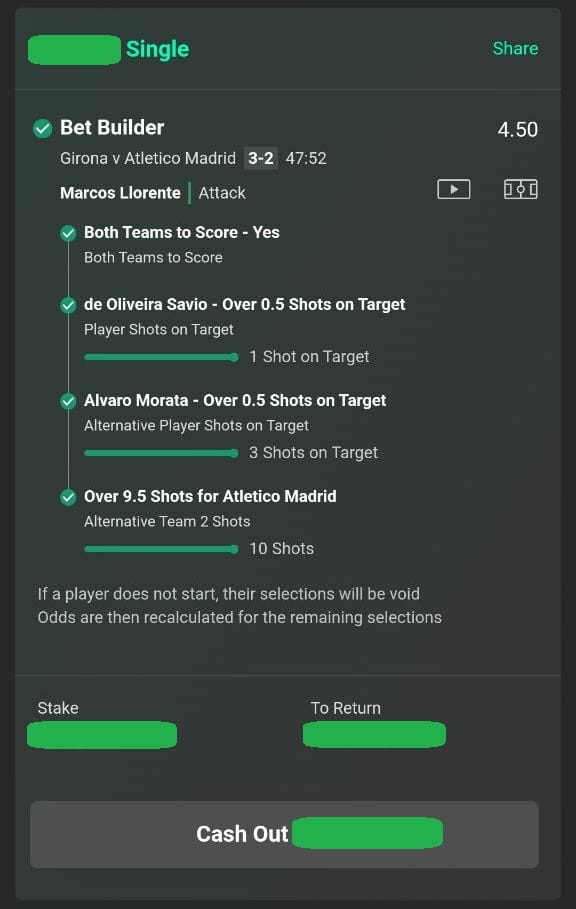Open the live stream play icon
Viewport: 576px width, 909px height.
453,190
